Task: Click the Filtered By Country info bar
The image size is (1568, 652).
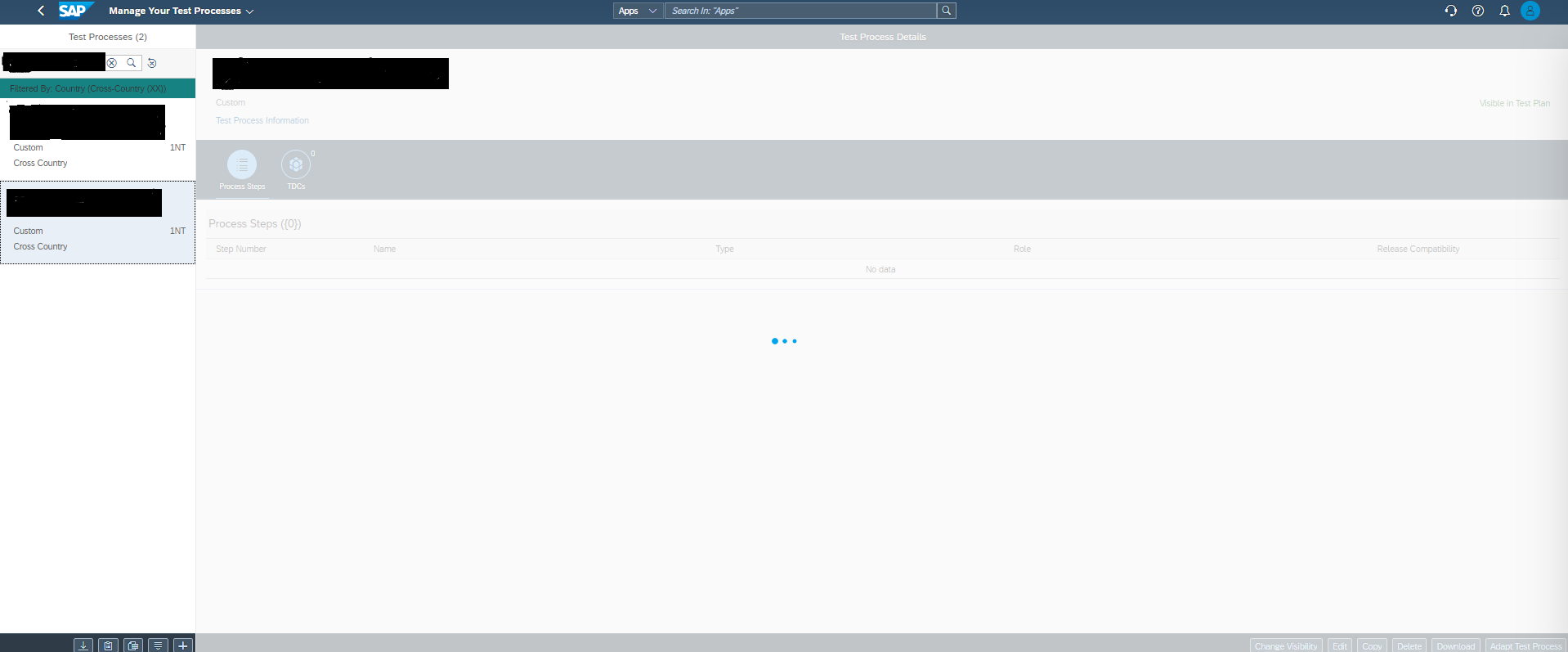Action: pyautogui.click(x=98, y=88)
